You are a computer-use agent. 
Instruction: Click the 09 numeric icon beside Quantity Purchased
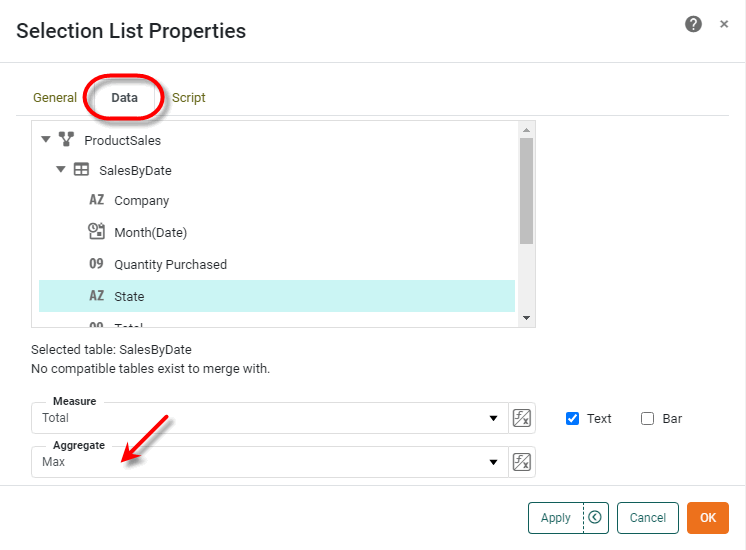[97, 264]
